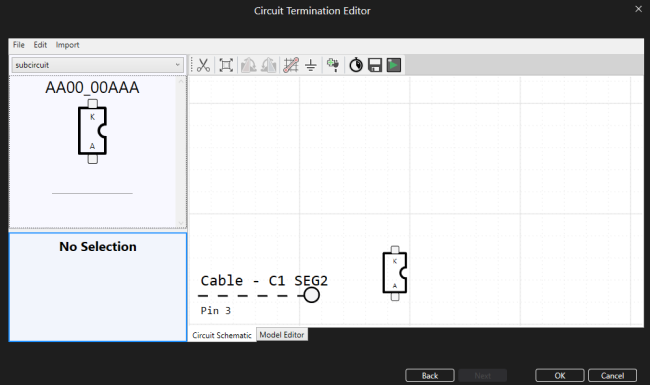Click the add plug/port icon

[x=333, y=65]
